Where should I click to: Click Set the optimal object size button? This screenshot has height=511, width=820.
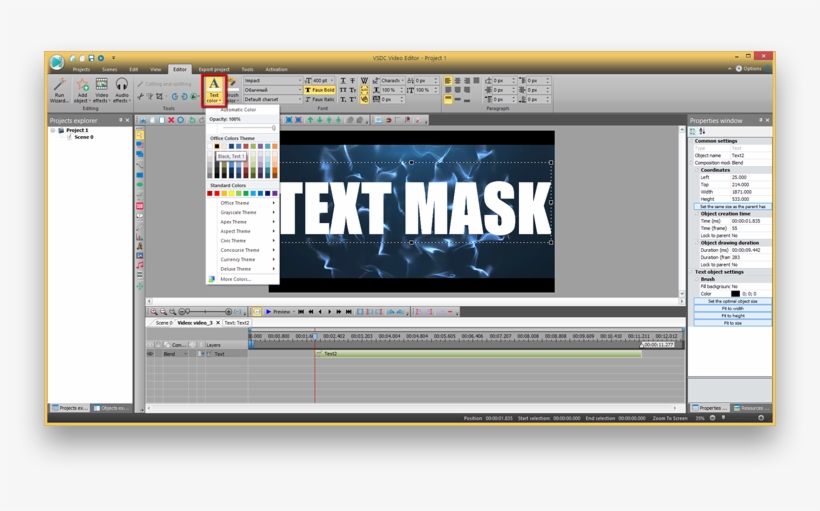(733, 301)
